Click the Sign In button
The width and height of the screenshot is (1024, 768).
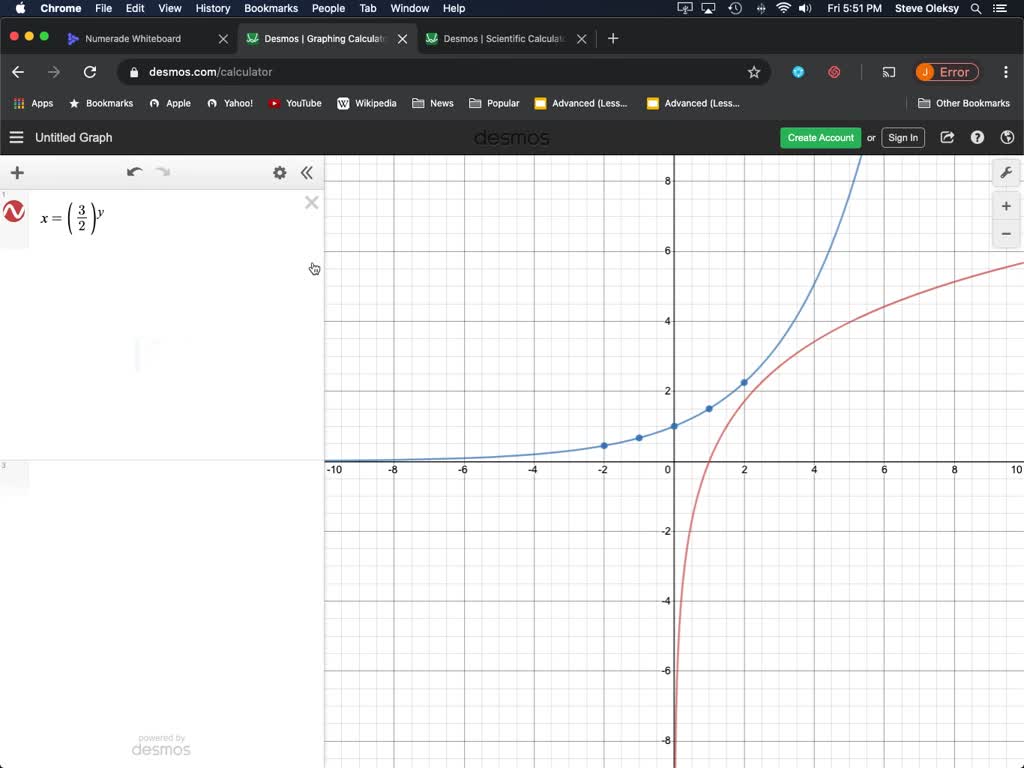pos(902,138)
